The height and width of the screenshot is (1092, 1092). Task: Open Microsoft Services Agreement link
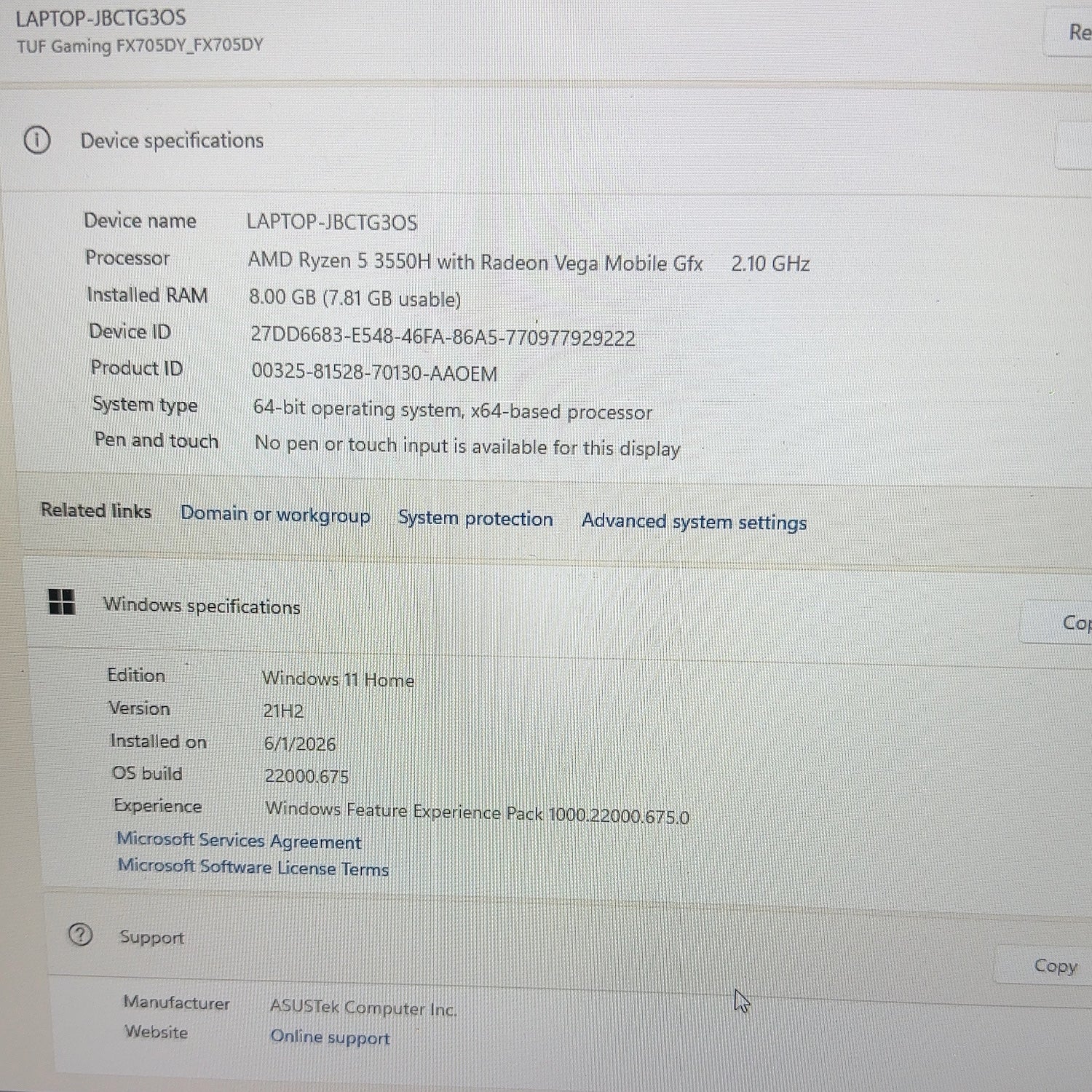click(239, 841)
